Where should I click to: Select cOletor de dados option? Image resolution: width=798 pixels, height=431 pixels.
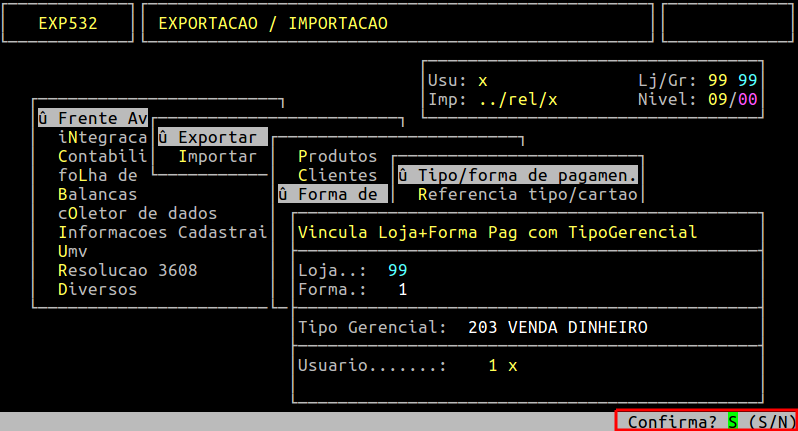(x=137, y=213)
